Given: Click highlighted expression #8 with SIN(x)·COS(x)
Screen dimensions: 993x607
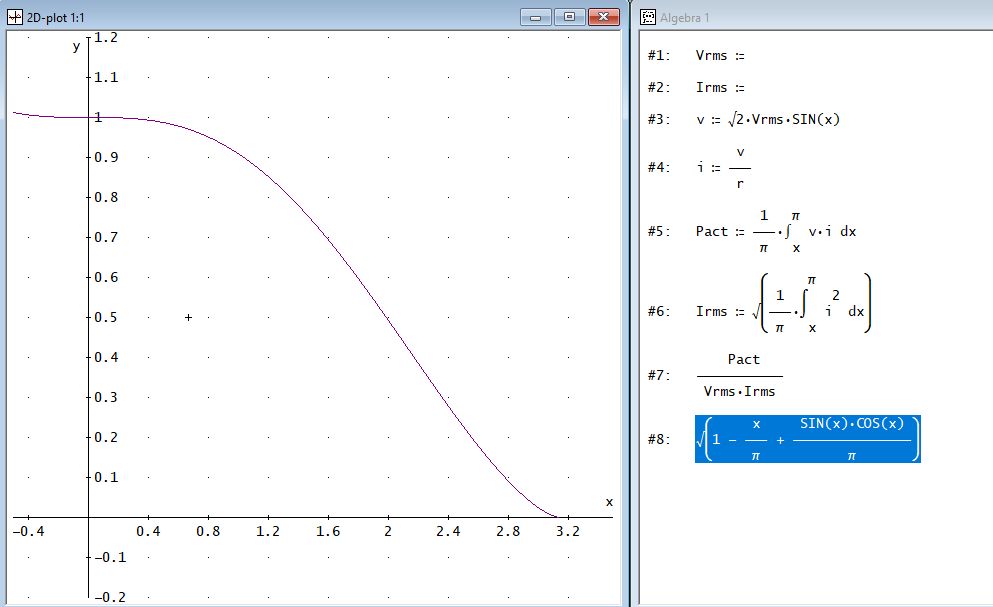Looking at the screenshot, I should point(807,439).
